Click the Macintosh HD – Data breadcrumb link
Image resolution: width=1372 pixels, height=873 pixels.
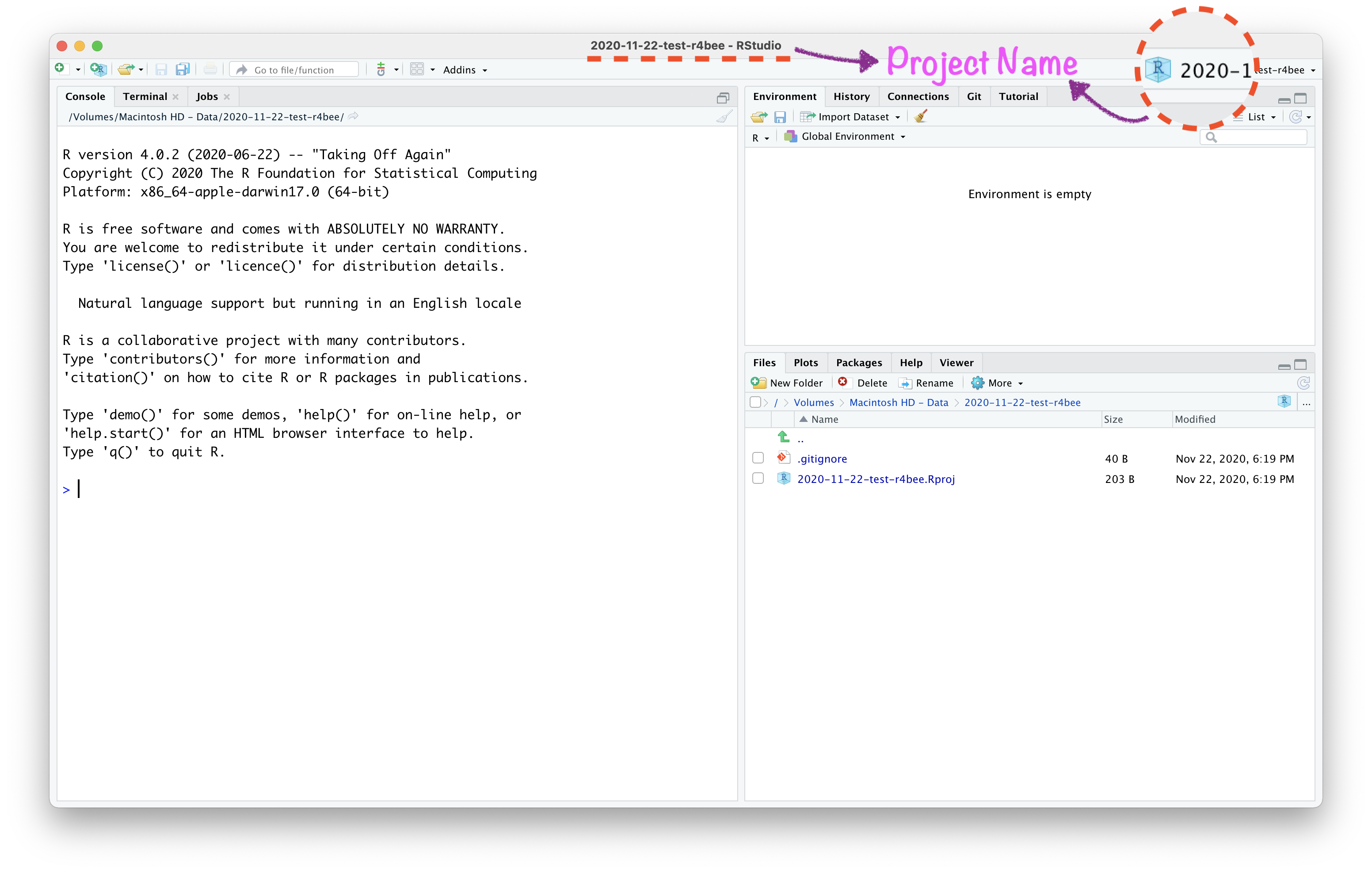tap(899, 402)
